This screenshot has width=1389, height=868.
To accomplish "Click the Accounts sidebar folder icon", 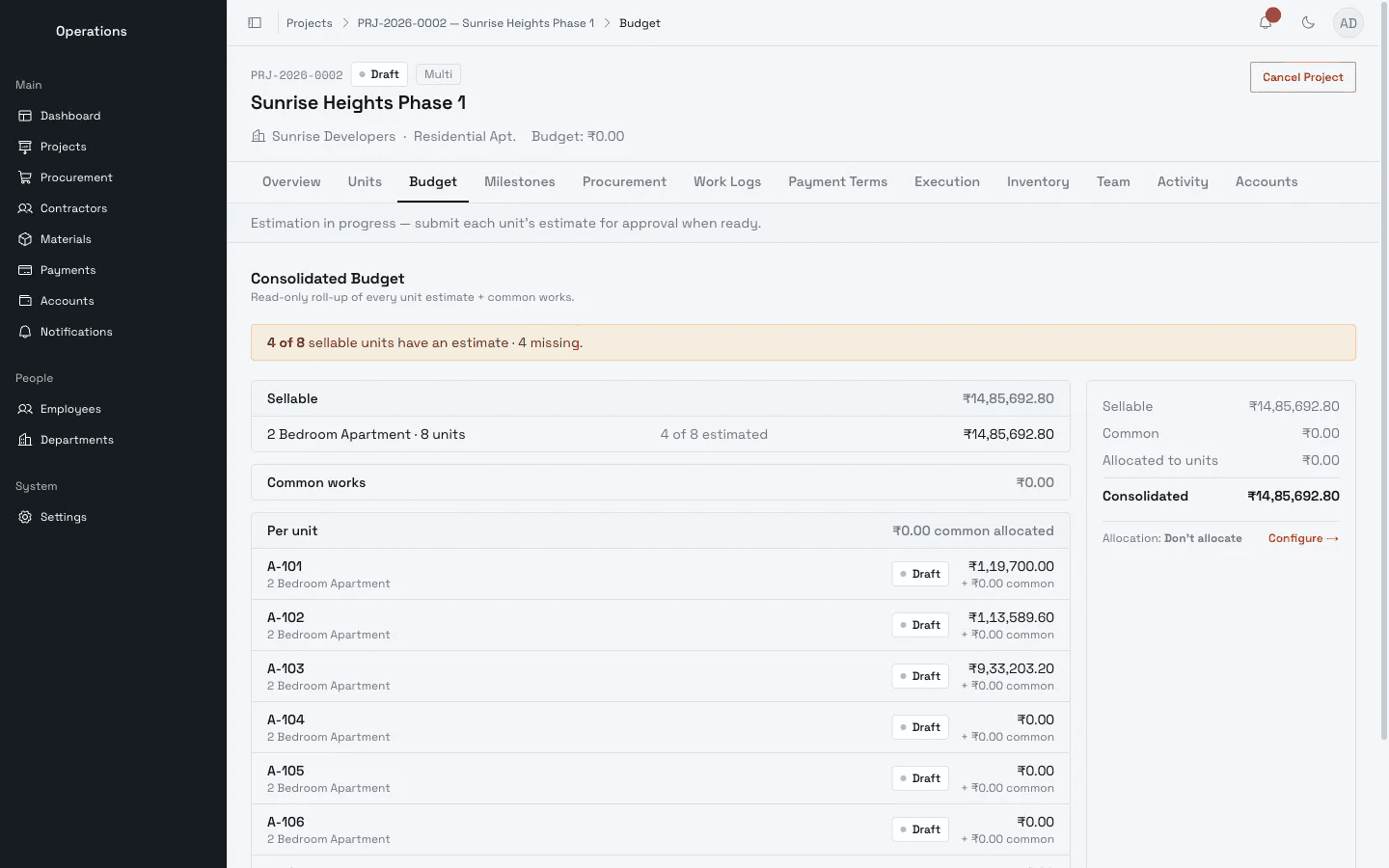I will point(25,301).
